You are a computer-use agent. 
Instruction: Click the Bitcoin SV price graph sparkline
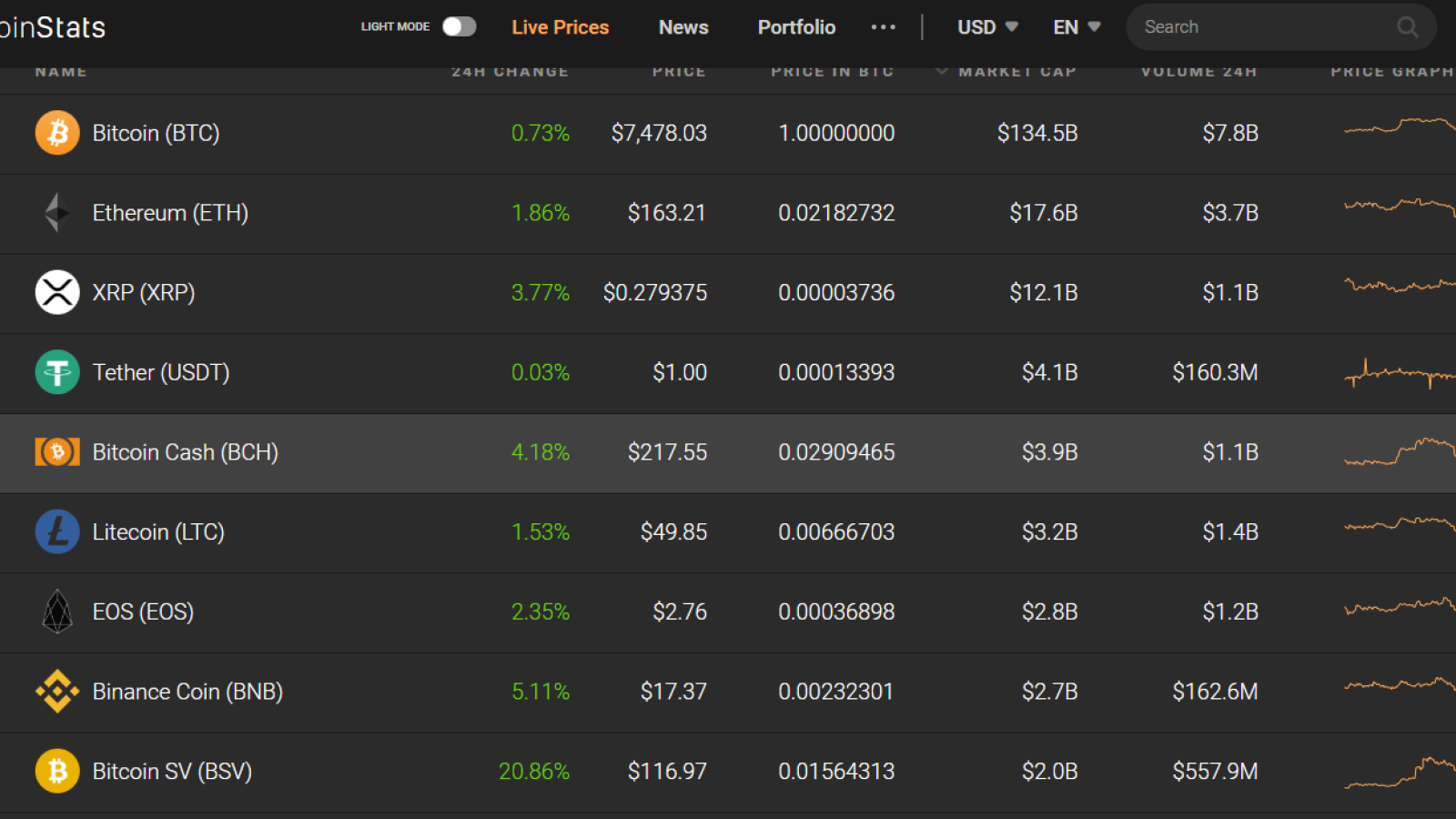tap(1400, 772)
